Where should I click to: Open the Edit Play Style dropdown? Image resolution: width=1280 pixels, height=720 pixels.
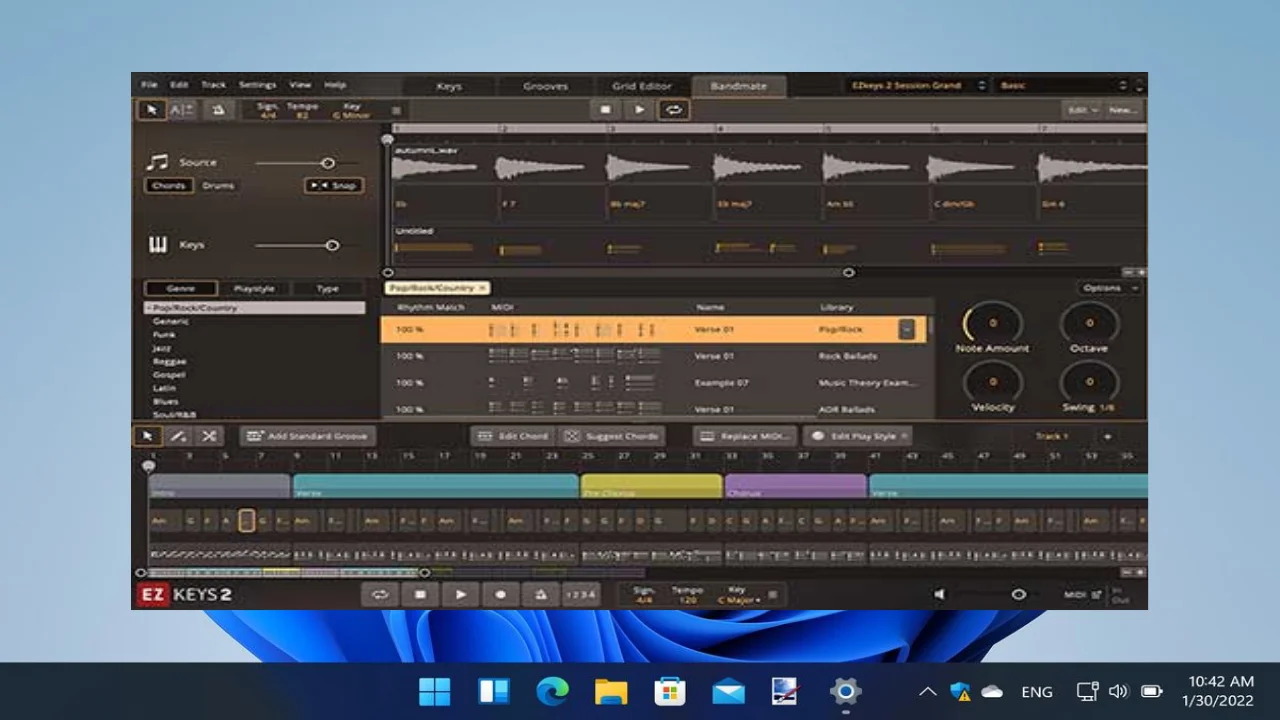pos(856,436)
